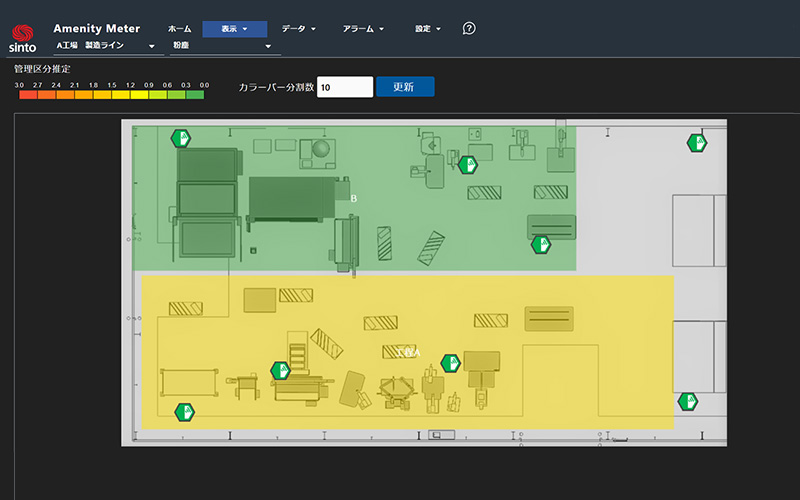The height and width of the screenshot is (500, 800).
Task: Select the sensor marker right of the green zone's robot arm
Action: [468, 165]
